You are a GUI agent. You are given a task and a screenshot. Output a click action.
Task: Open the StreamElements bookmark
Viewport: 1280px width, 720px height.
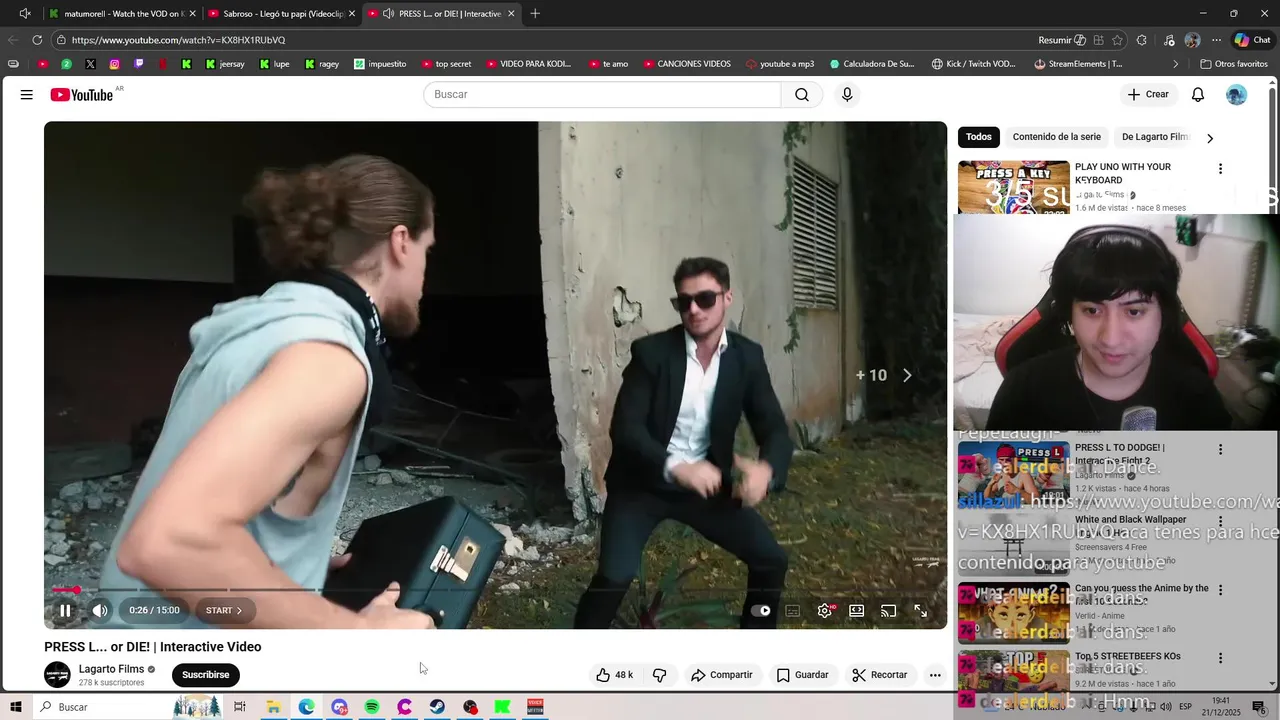click(1078, 64)
